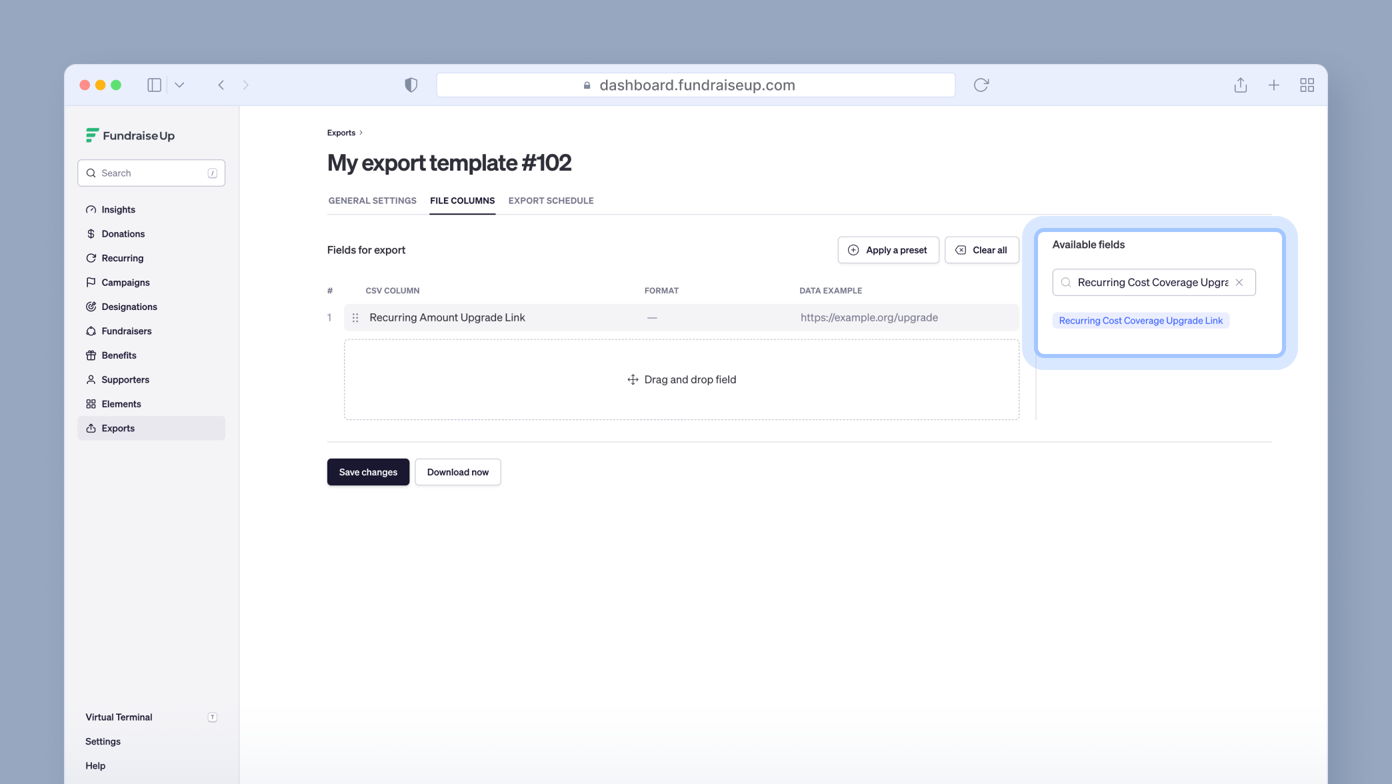This screenshot has height=784, width=1392.
Task: Expand the Exports breadcrumb chevron
Action: point(360,132)
